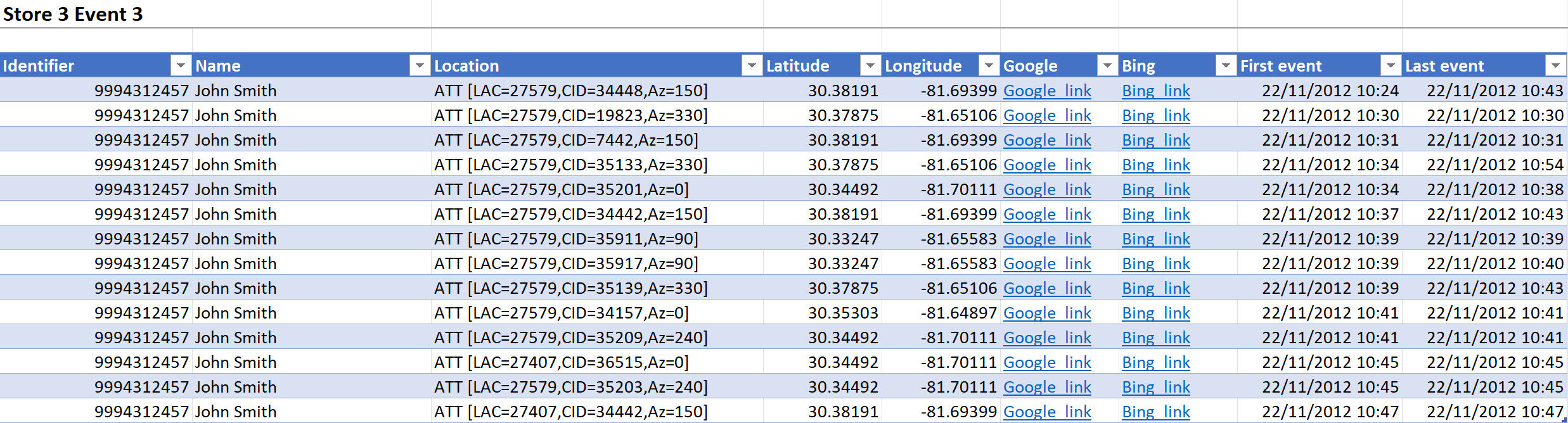This screenshot has width=1568, height=423.
Task: Open the Identifier column filter dropdown
Action: (181, 65)
